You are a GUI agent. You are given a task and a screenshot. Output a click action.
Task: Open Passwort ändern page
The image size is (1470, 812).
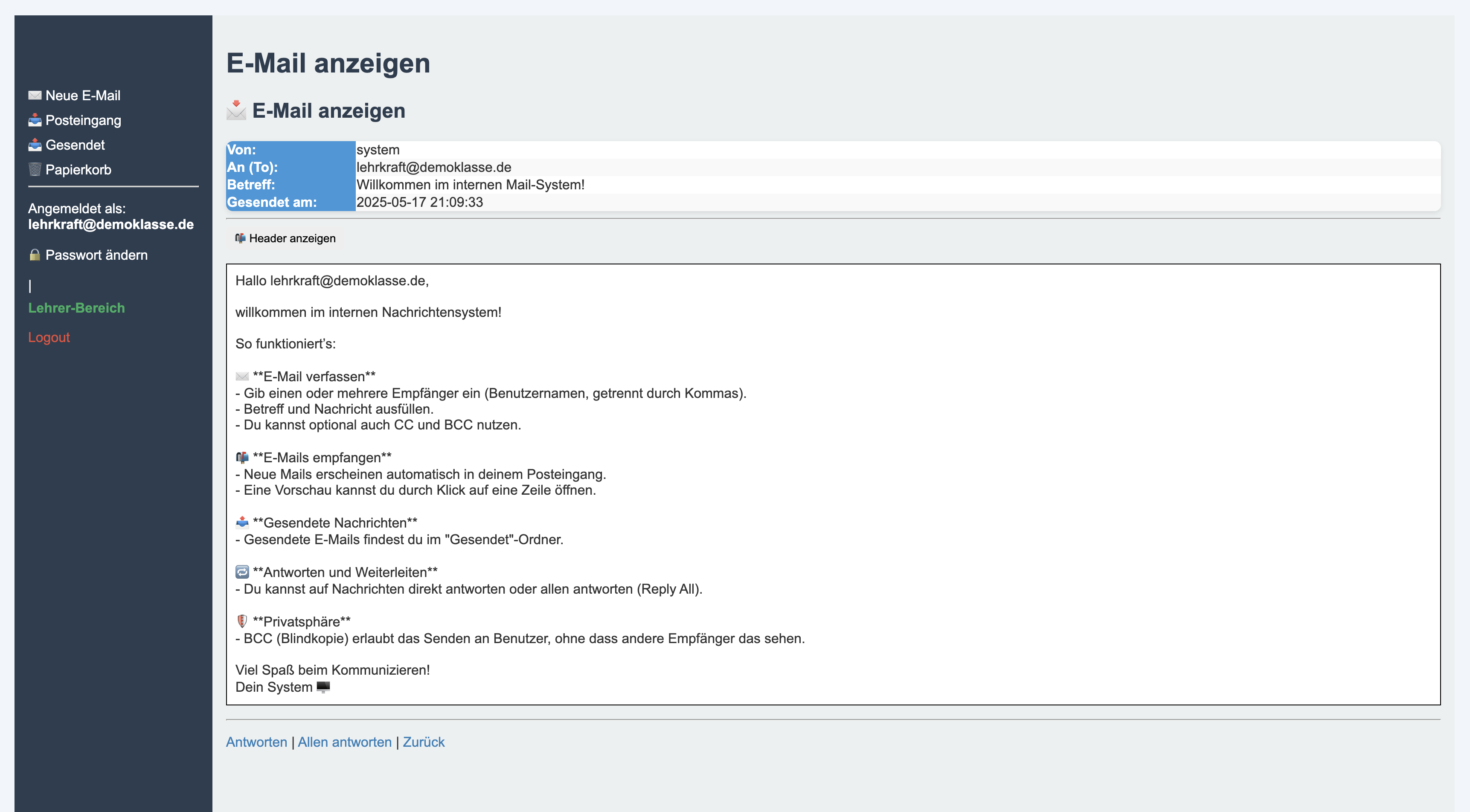[x=96, y=255]
